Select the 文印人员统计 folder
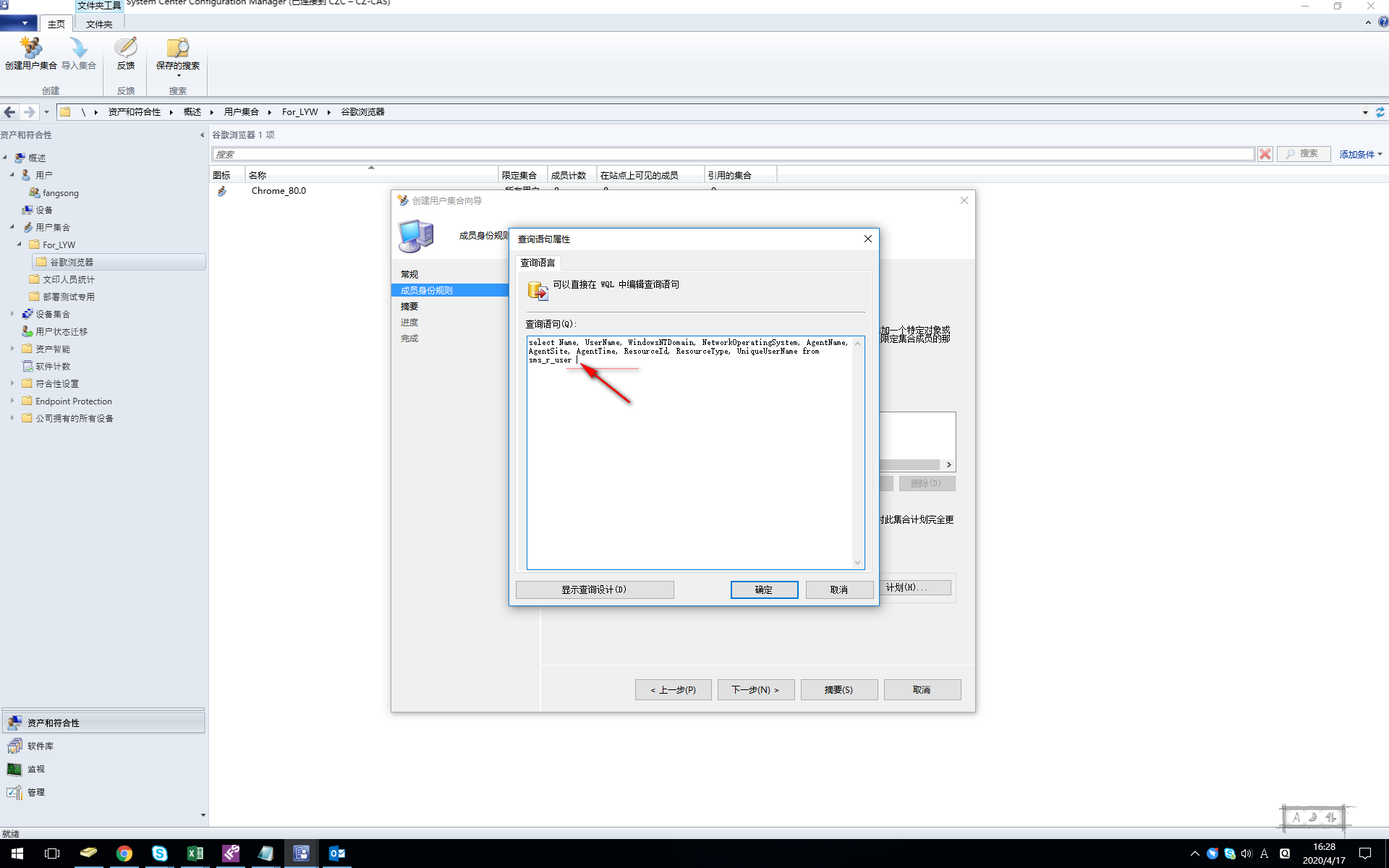The width and height of the screenshot is (1389, 868). 68,279
